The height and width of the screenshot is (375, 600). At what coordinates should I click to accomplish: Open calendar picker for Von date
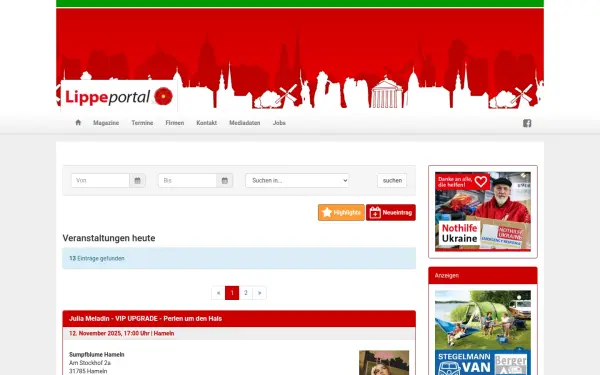pos(137,181)
